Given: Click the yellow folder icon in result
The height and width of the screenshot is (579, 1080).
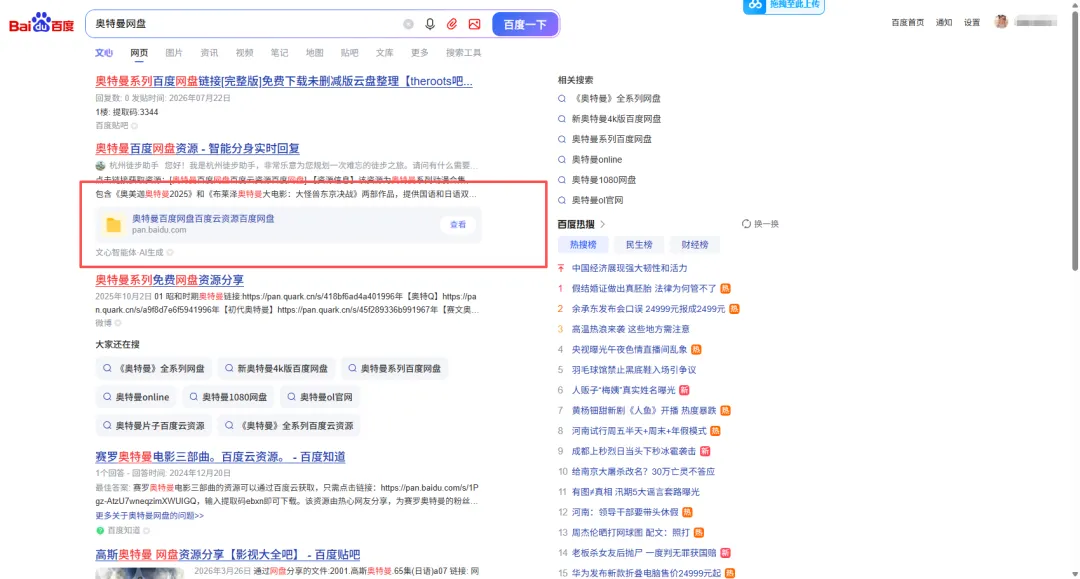Looking at the screenshot, I should 113,224.
